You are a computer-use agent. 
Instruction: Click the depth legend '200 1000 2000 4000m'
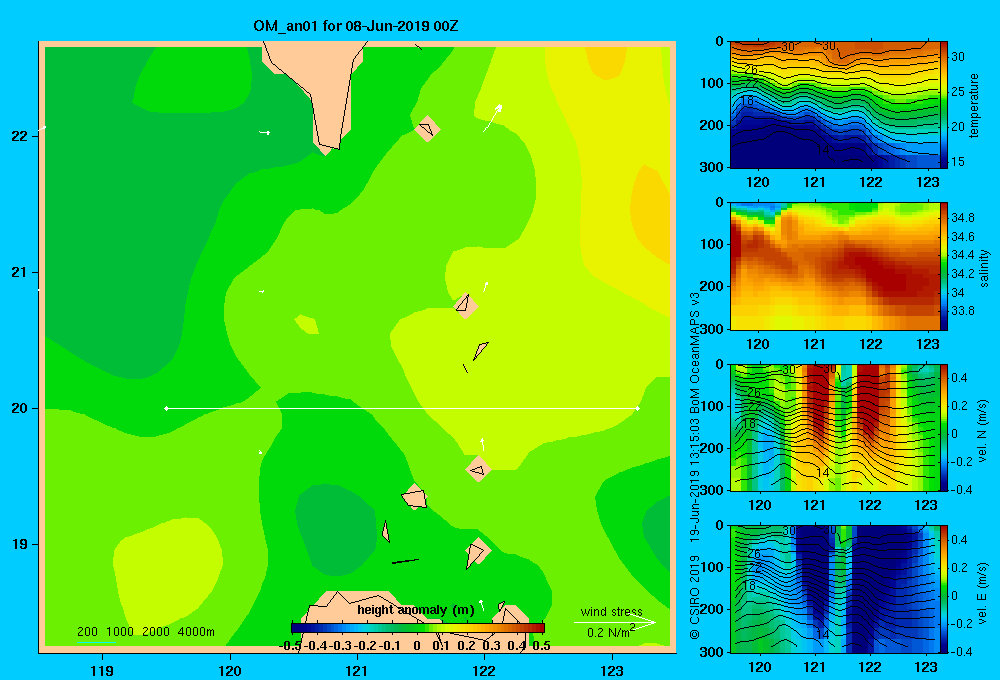tap(145, 632)
